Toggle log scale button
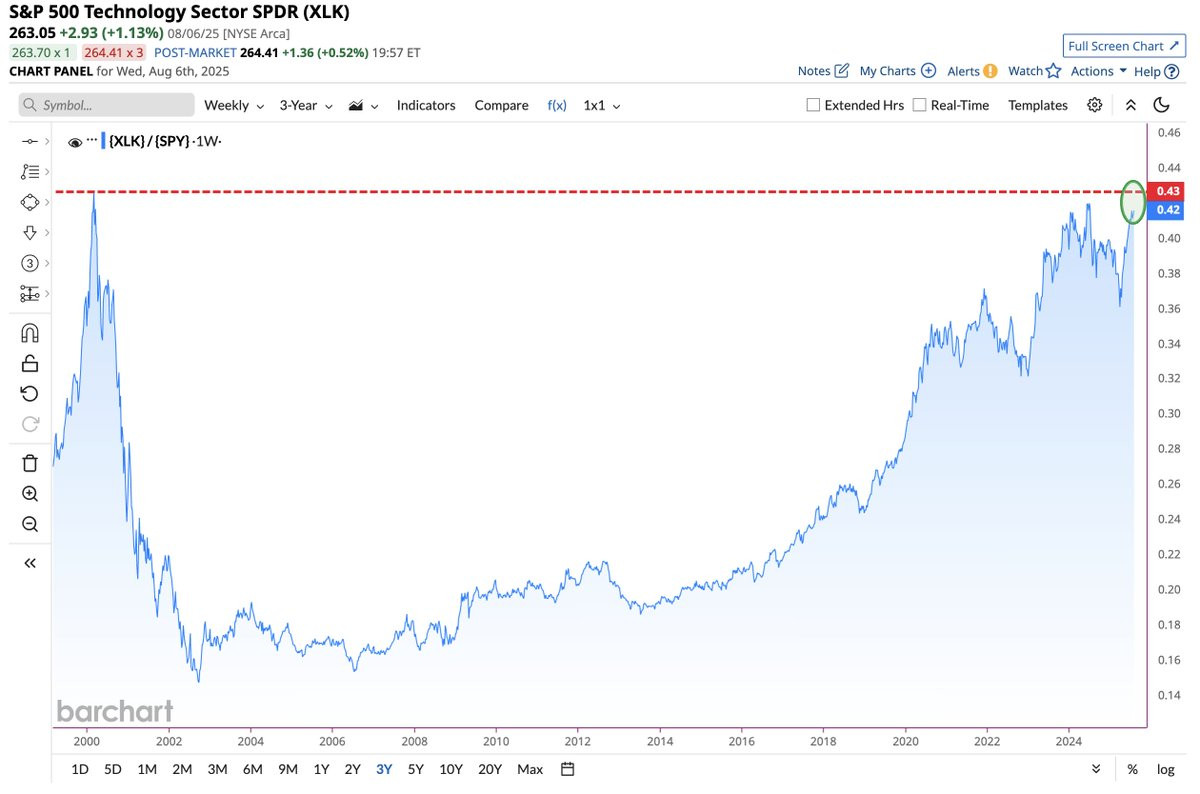This screenshot has width=1200, height=794. pos(1166,769)
